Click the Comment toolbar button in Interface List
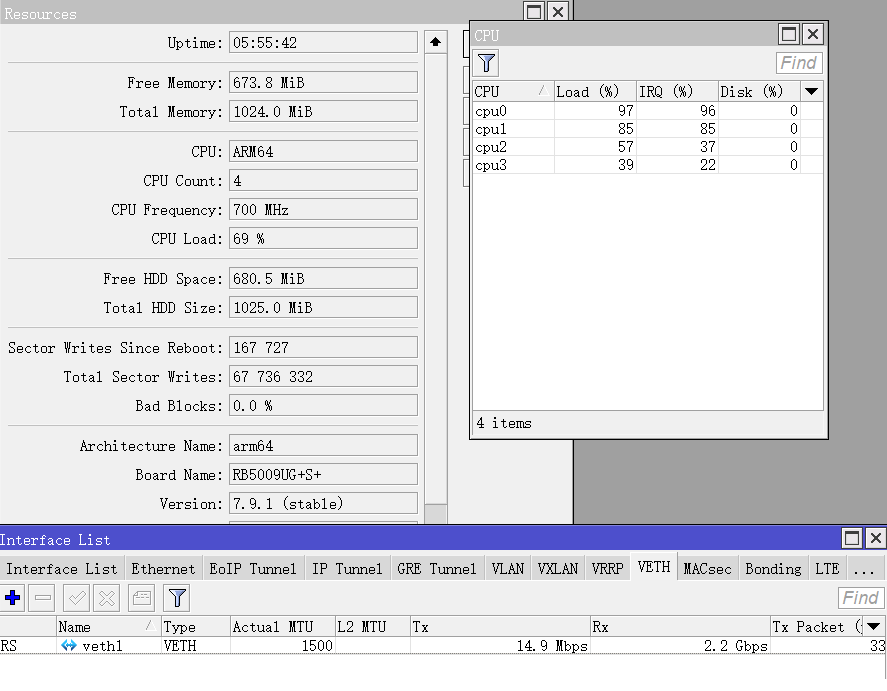The width and height of the screenshot is (887, 691). (142, 598)
